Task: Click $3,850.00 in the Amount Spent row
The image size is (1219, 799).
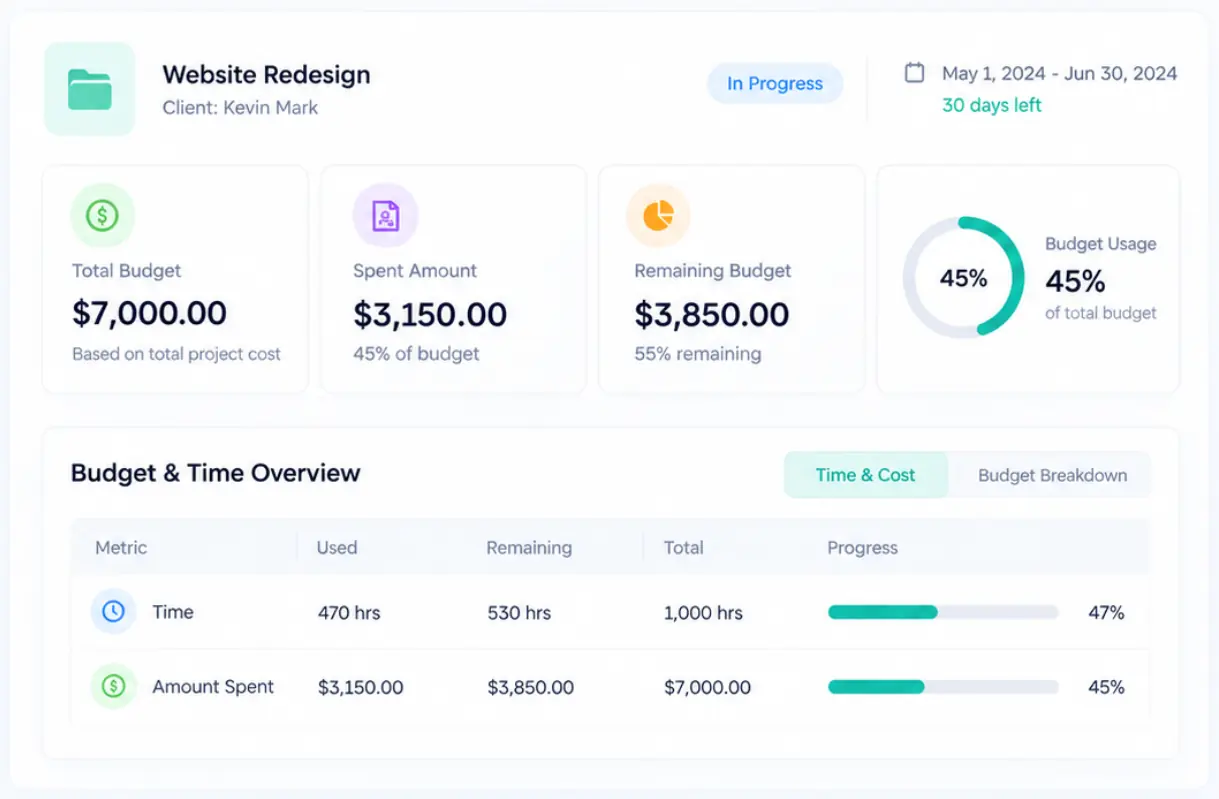Action: tap(531, 688)
